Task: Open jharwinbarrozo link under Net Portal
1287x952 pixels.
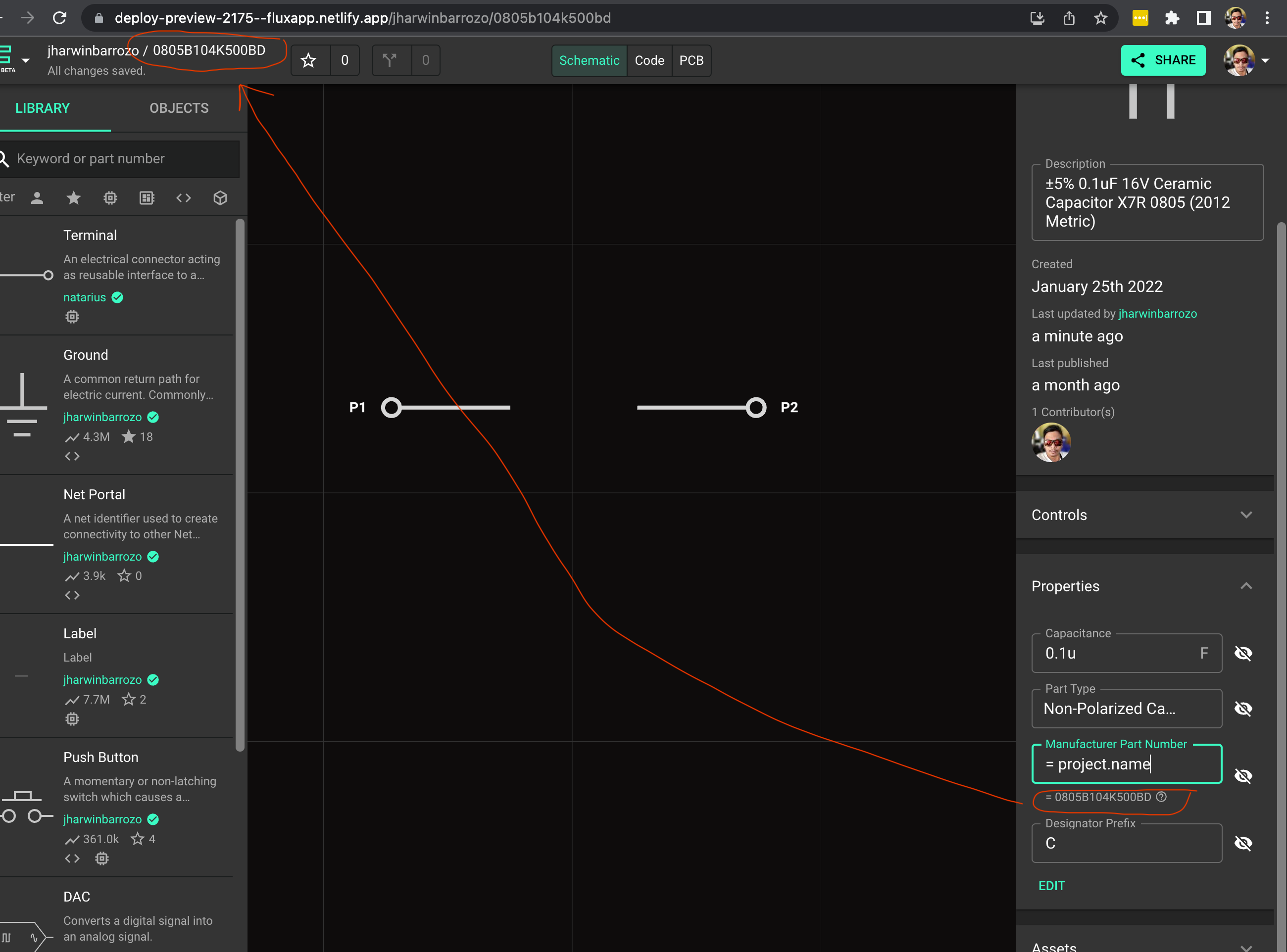Action: tap(102, 557)
